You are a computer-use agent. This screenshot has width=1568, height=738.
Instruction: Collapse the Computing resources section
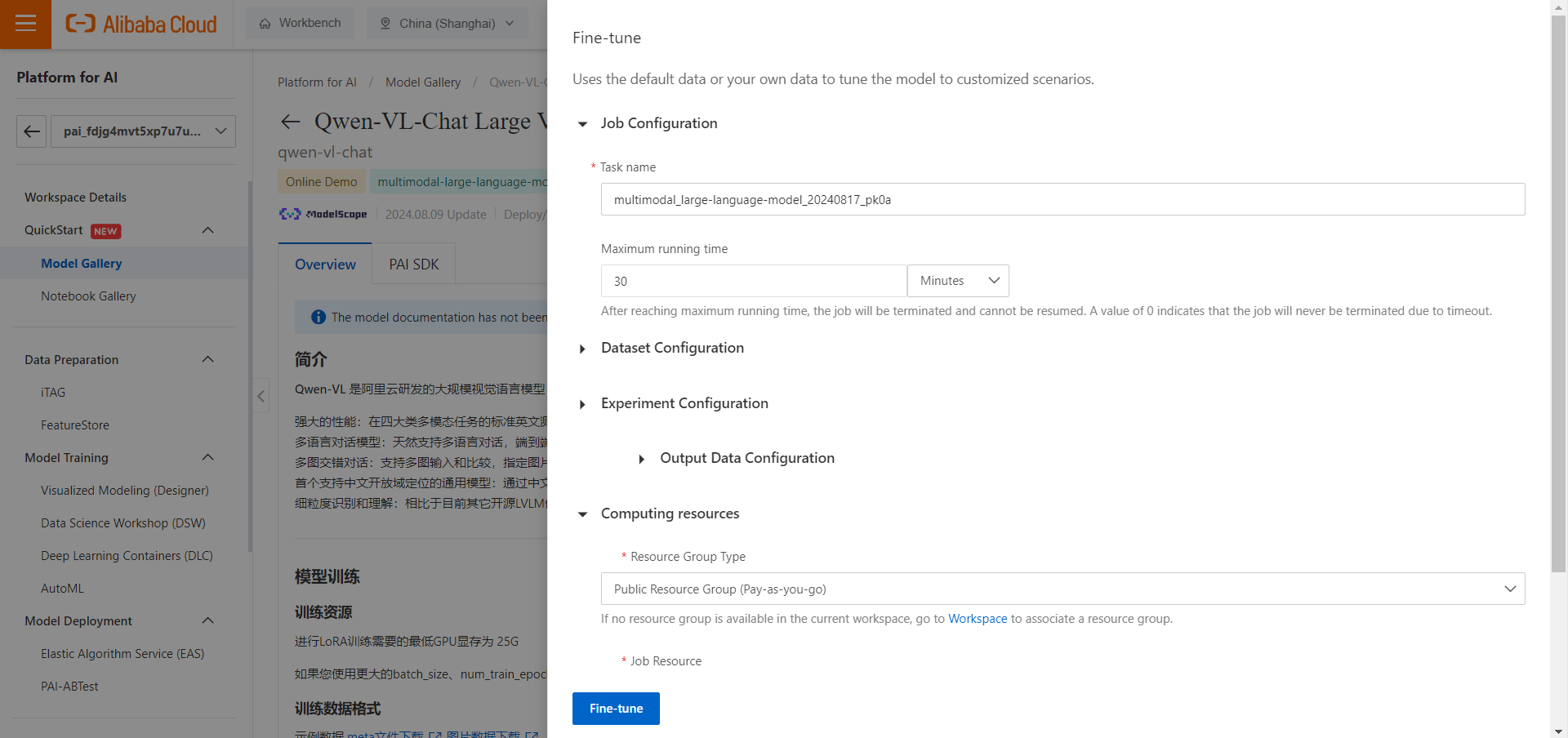point(582,514)
